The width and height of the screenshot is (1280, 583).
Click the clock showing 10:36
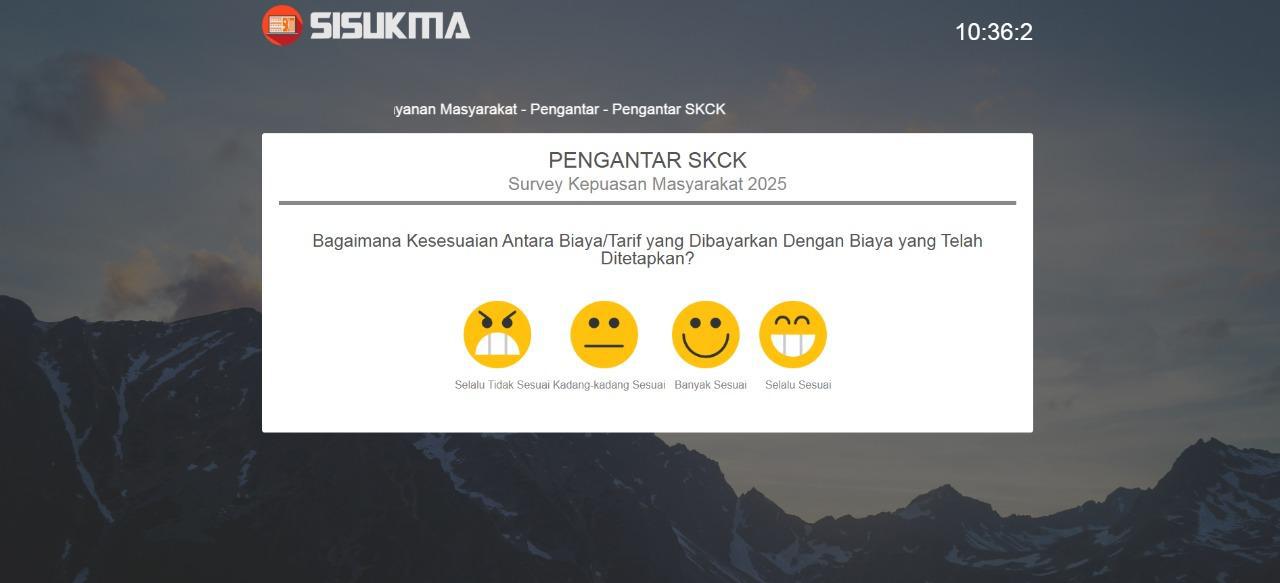tap(994, 32)
